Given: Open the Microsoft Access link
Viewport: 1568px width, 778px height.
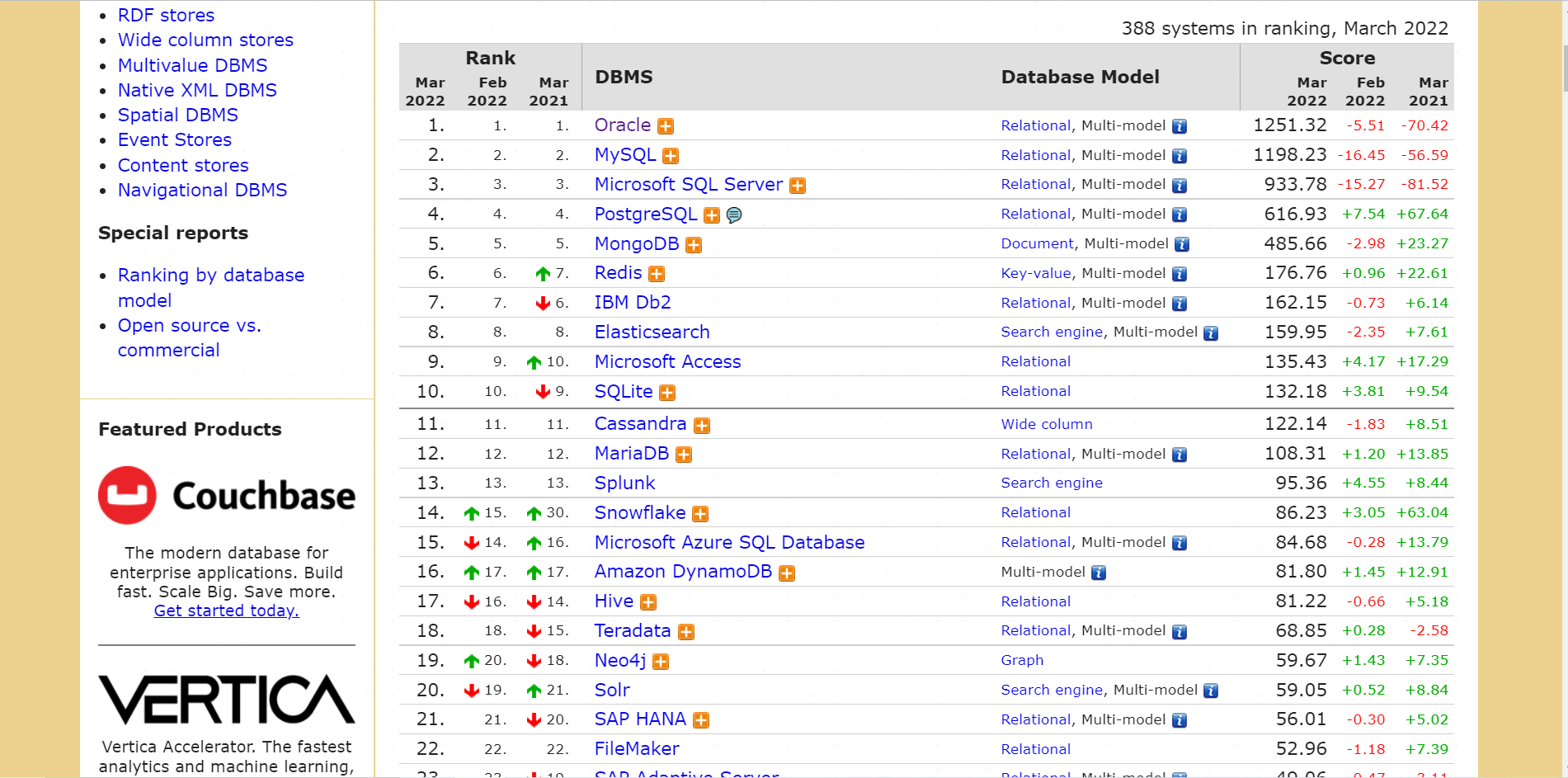Looking at the screenshot, I should coord(667,361).
